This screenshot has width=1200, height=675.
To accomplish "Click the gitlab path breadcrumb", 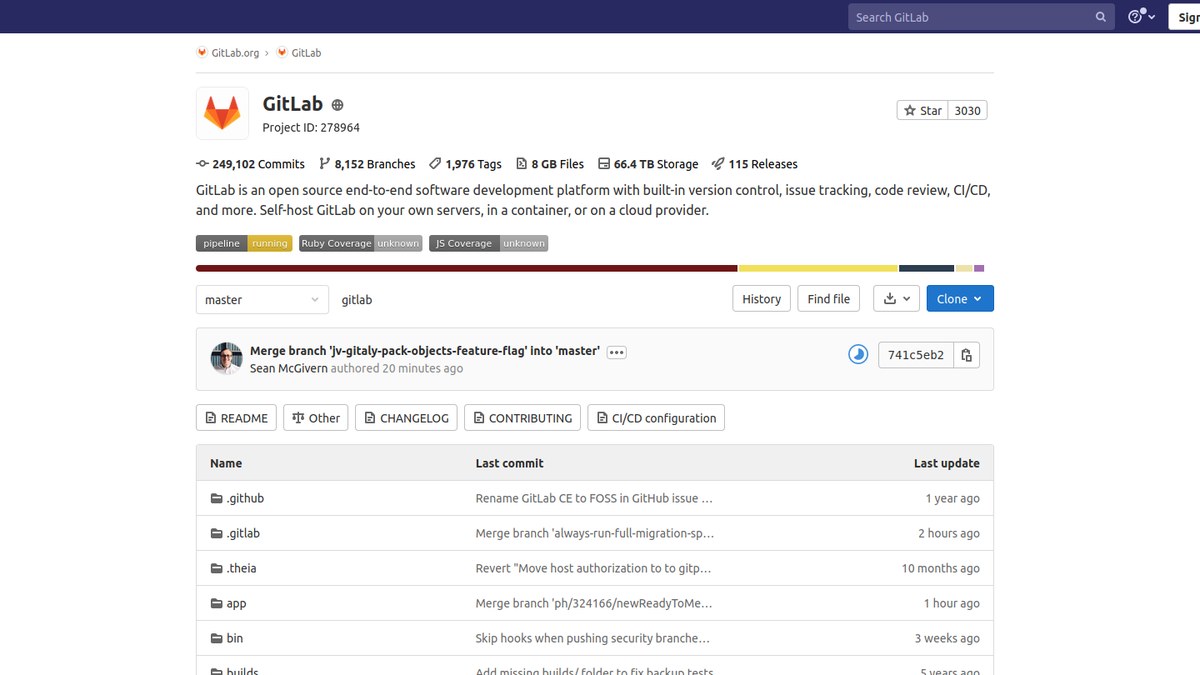I will [357, 300].
